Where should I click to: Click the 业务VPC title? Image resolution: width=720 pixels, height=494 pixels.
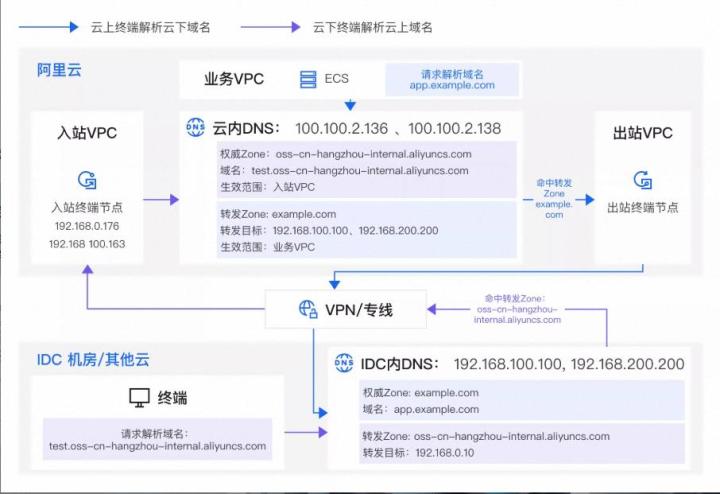tap(234, 79)
